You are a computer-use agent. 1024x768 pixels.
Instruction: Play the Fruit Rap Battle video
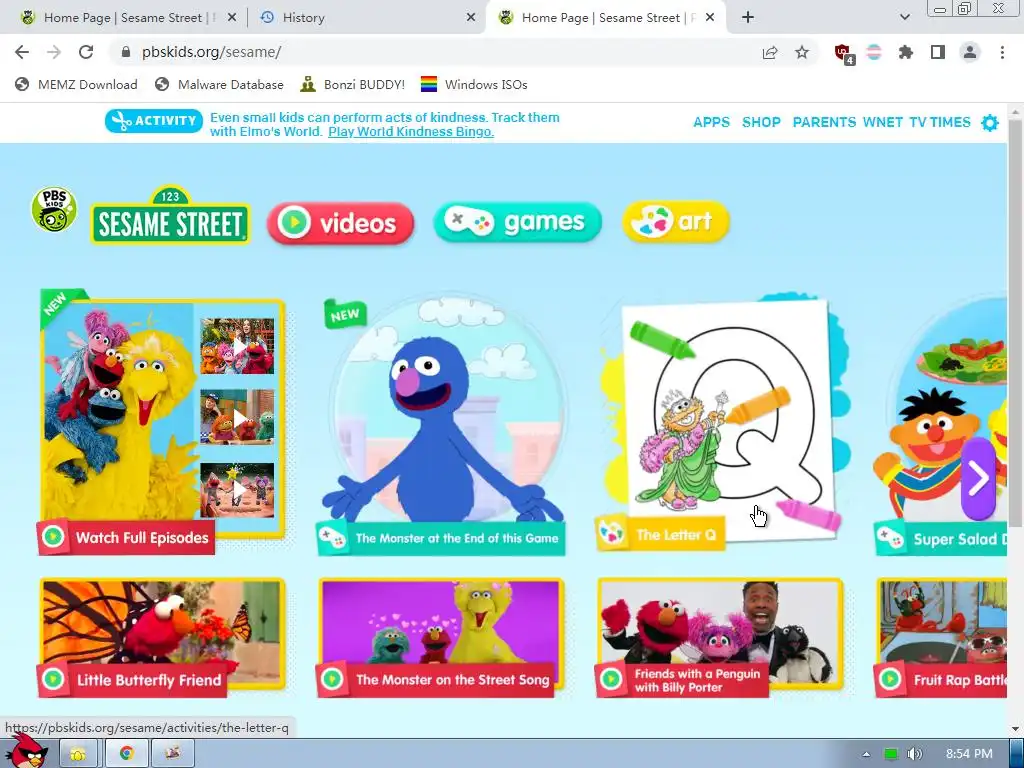(940, 638)
